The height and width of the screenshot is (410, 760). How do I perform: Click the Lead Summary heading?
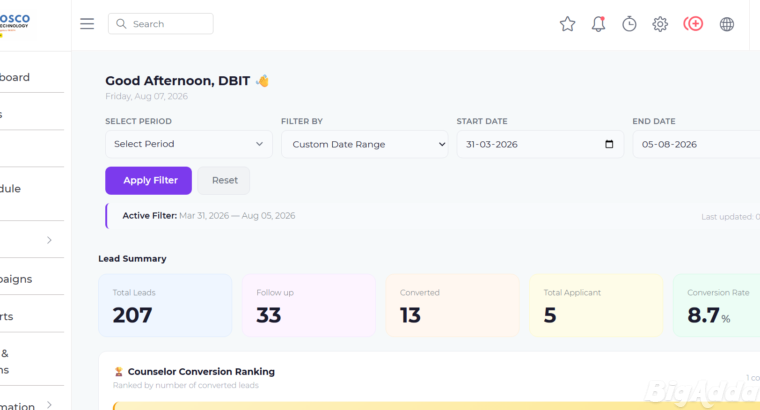pyautogui.click(x=132, y=259)
